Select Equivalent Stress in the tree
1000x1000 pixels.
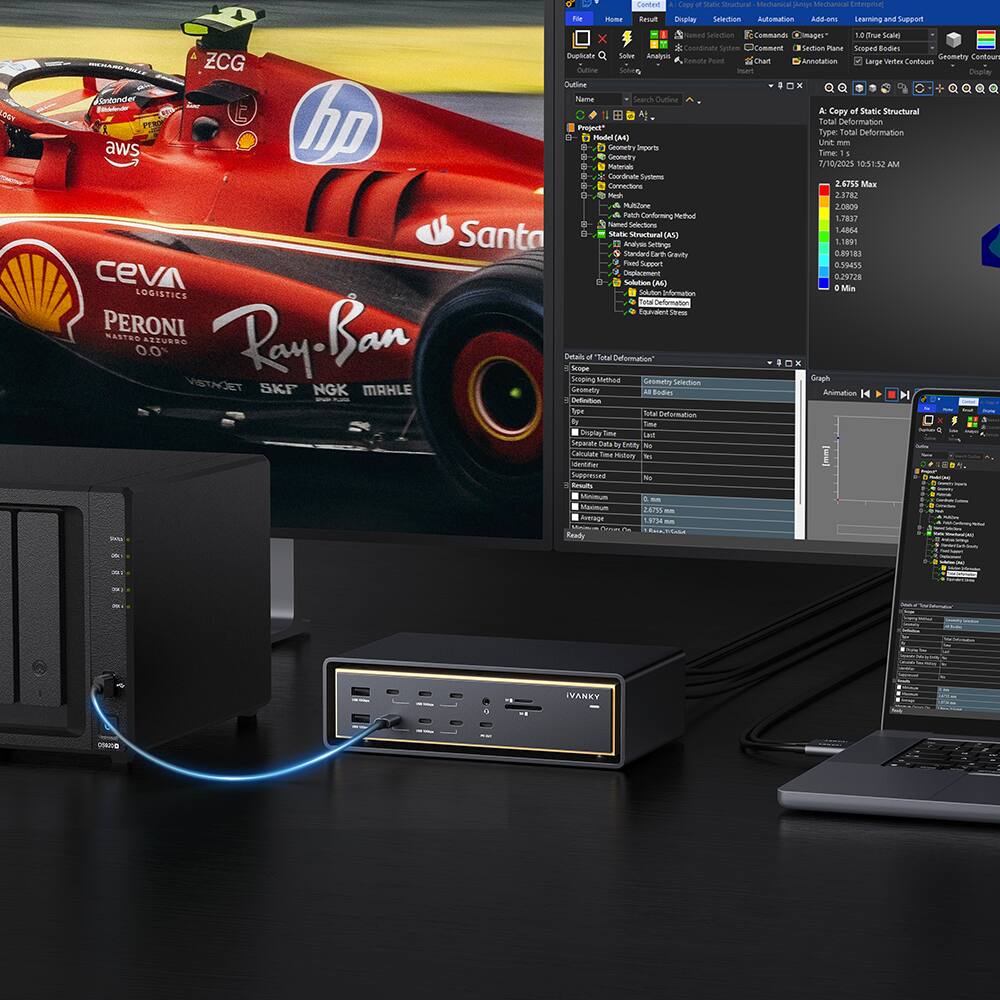click(663, 312)
